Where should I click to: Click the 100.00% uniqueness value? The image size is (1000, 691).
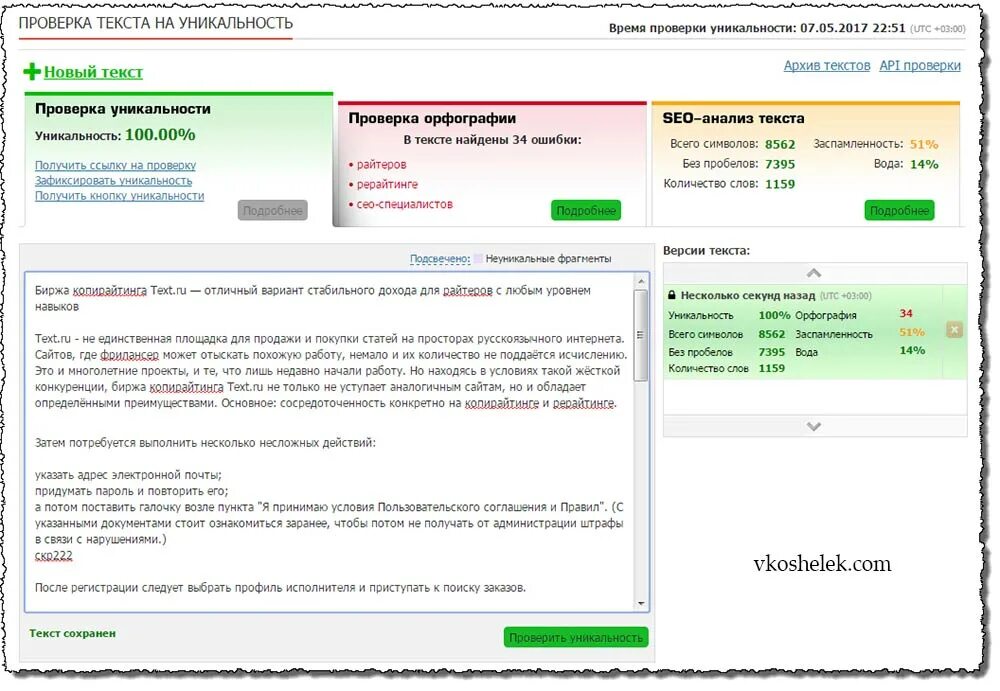(x=160, y=135)
